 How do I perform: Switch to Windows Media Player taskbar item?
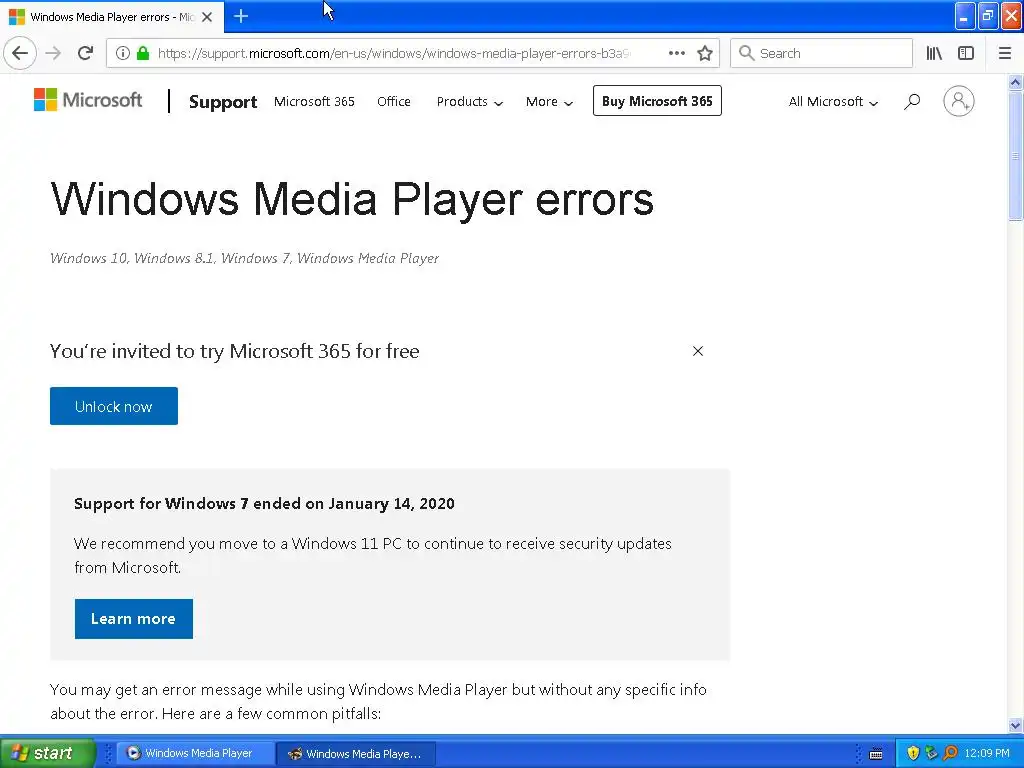click(x=195, y=753)
